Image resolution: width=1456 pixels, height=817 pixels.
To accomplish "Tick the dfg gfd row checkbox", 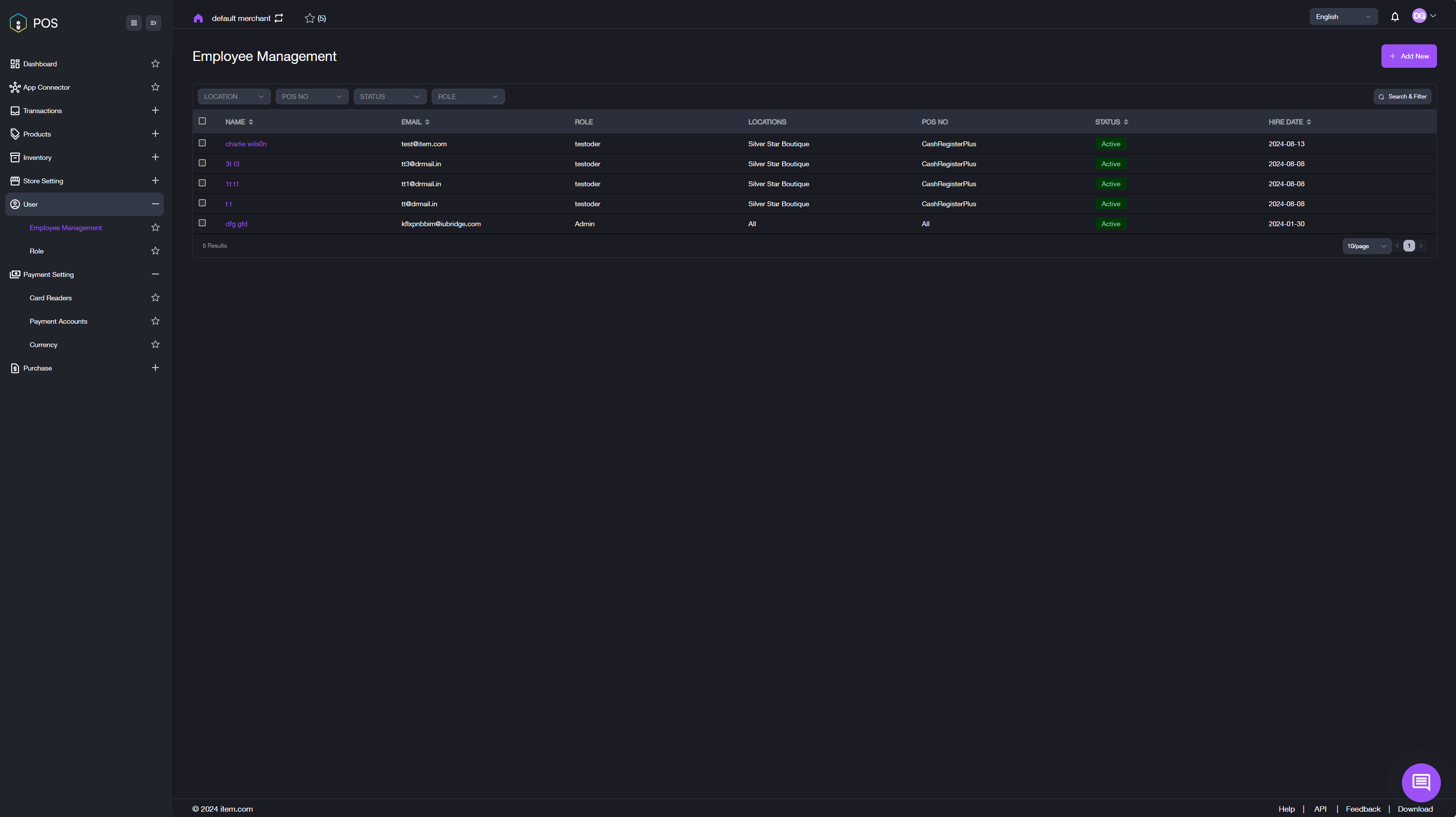I will pyautogui.click(x=202, y=223).
